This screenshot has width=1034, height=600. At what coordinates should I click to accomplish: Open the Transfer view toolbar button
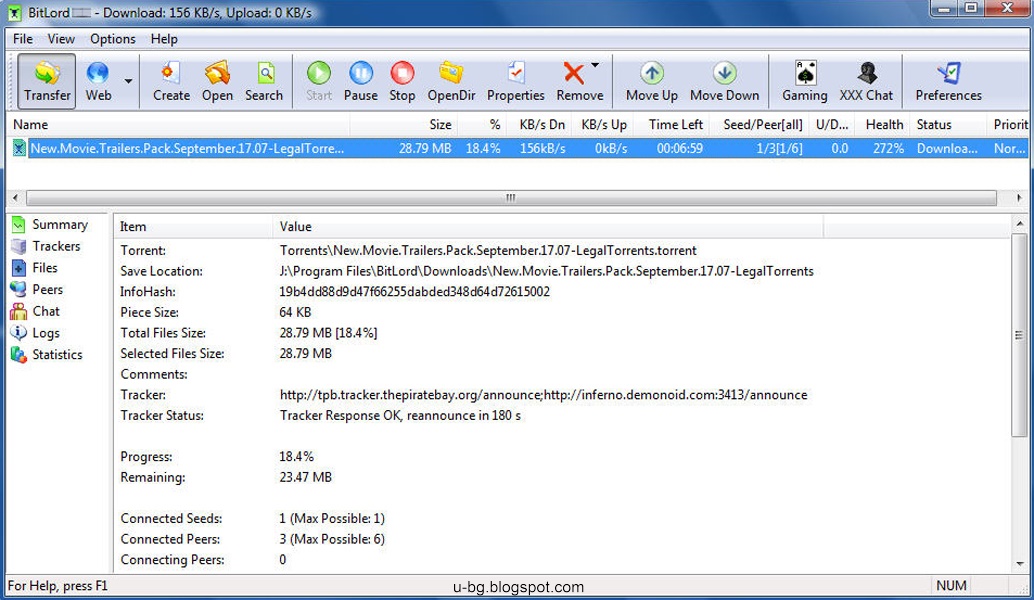46,81
